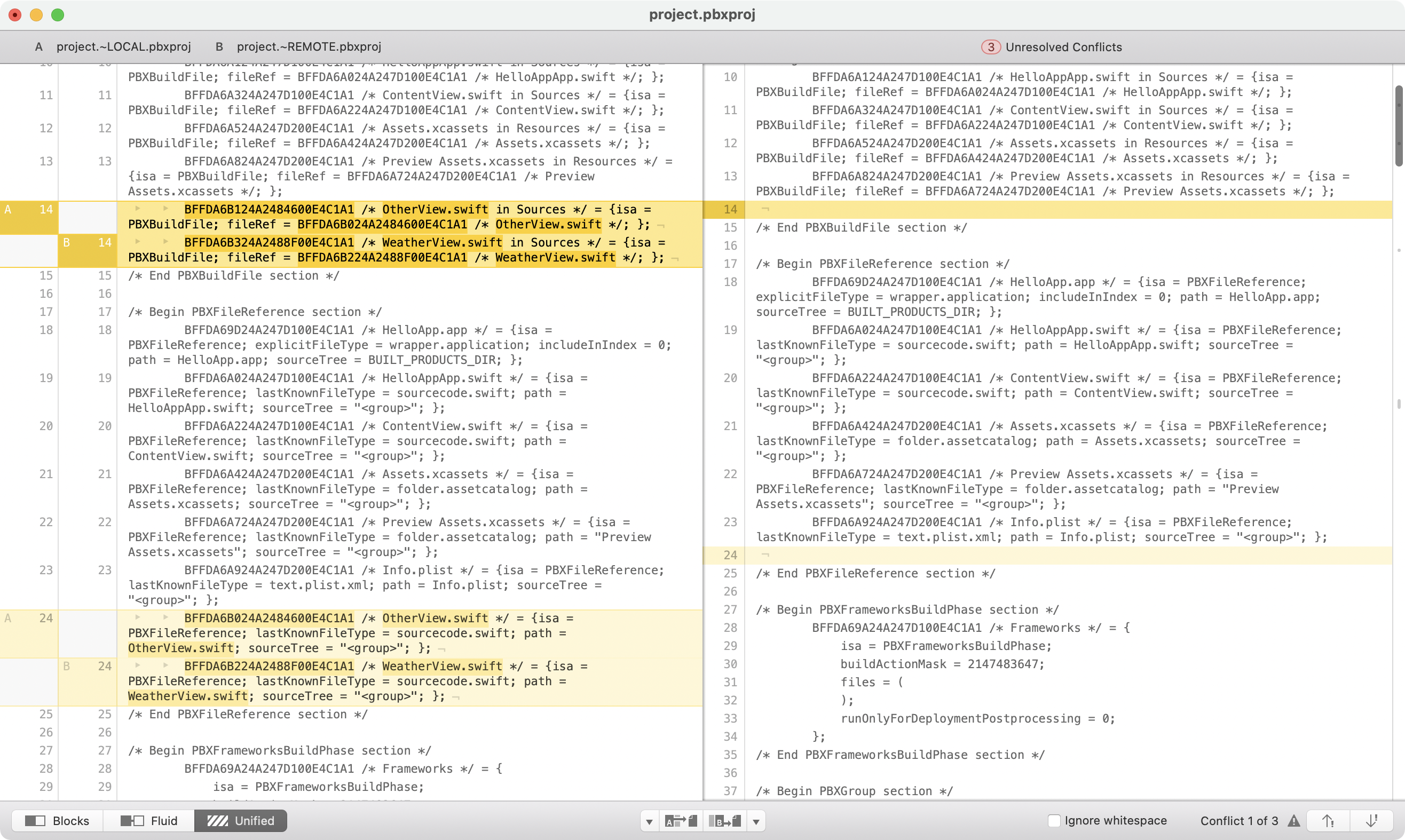This screenshot has height=840, width=1405.
Task: Click 'End PBXBuildFile section' in merge pane
Action: coord(862,227)
